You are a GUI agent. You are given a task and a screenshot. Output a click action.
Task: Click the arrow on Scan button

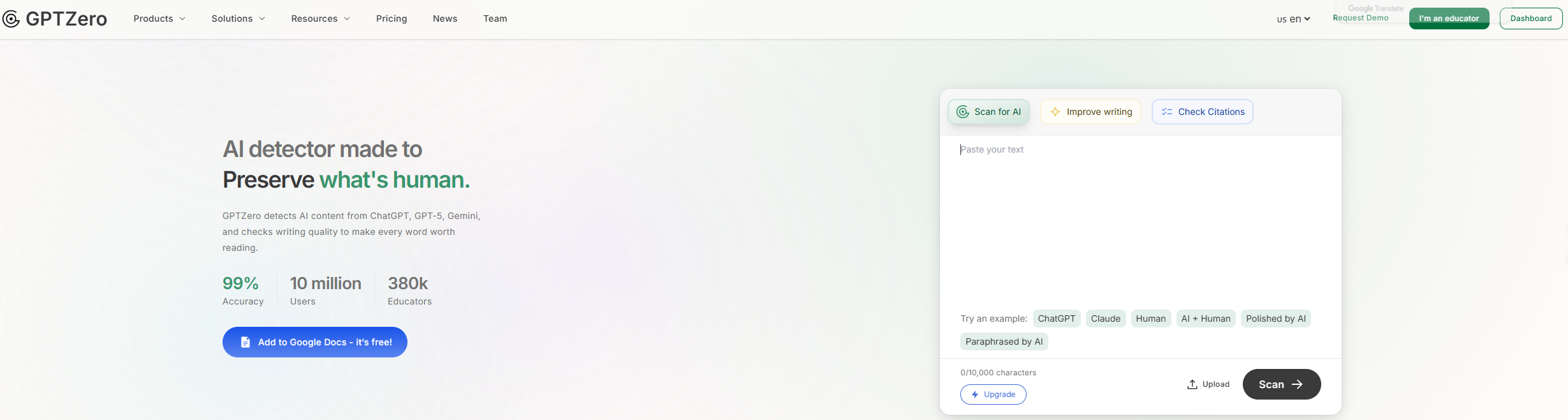1297,384
